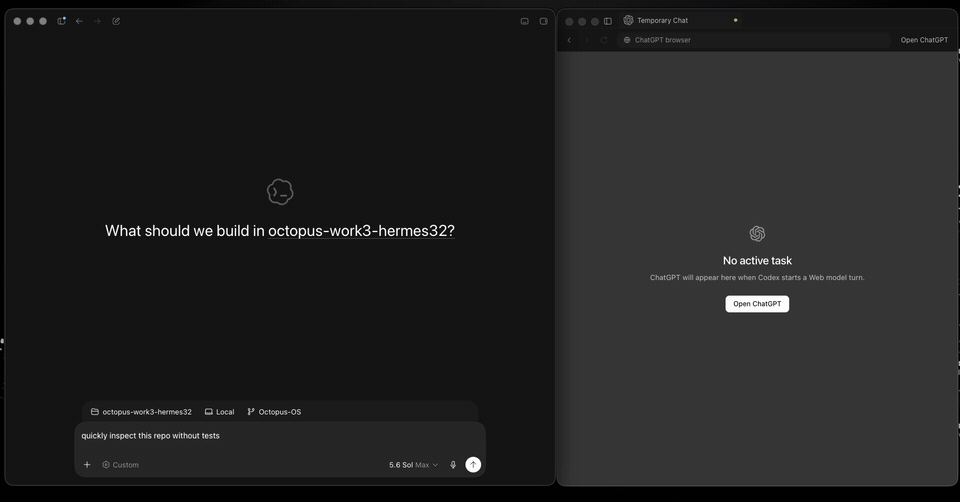Click the ChatGPT logo above No active task

(757, 233)
